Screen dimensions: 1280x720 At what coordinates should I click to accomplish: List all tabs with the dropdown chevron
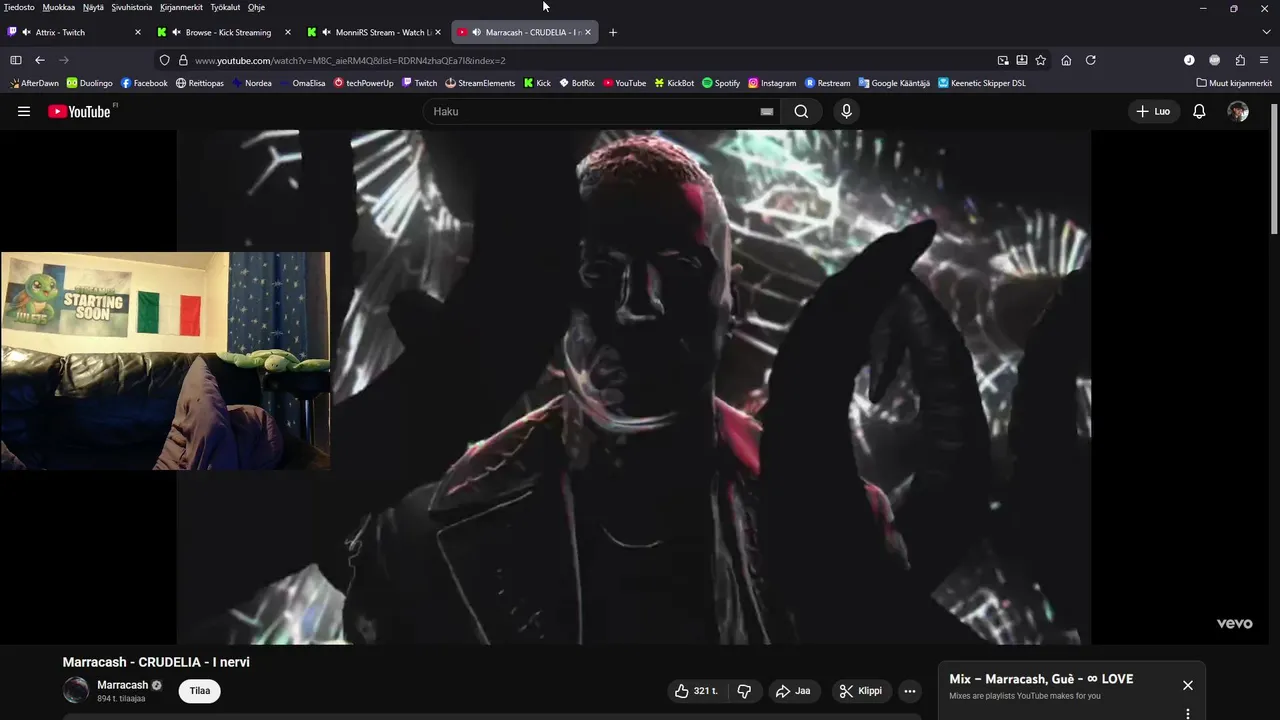(1266, 32)
